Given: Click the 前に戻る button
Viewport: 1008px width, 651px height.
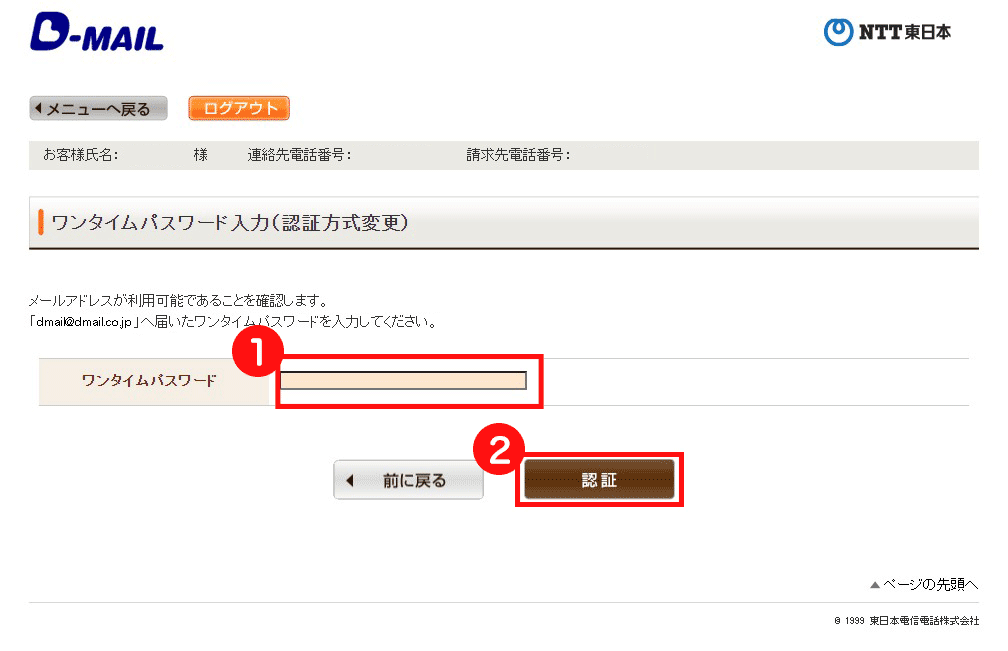Looking at the screenshot, I should 408,480.
